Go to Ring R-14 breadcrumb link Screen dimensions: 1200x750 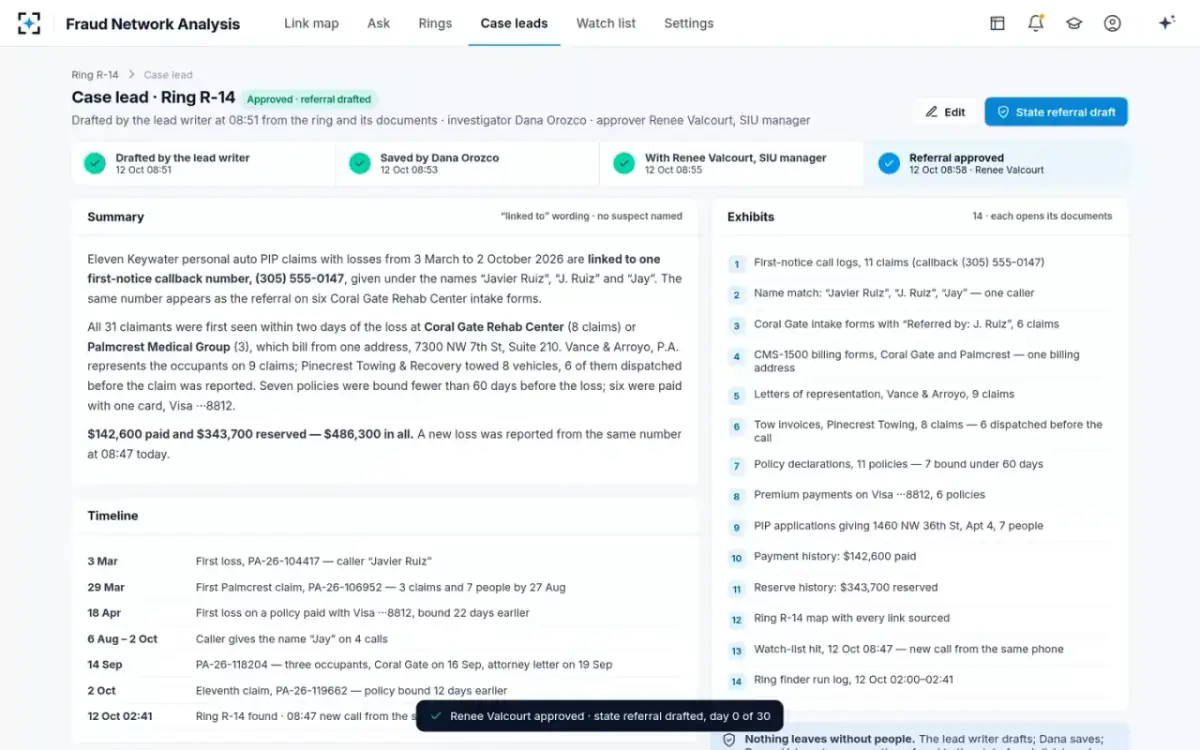[x=95, y=75]
